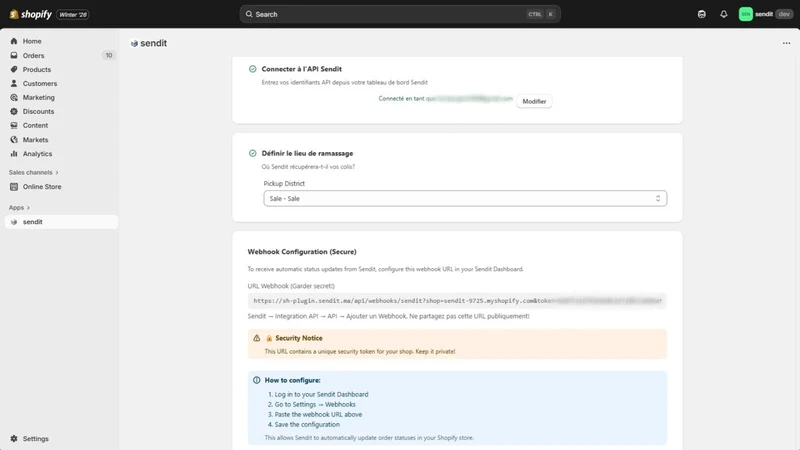Click 'Connecter à l'API Sendit' heading

(x=302, y=69)
